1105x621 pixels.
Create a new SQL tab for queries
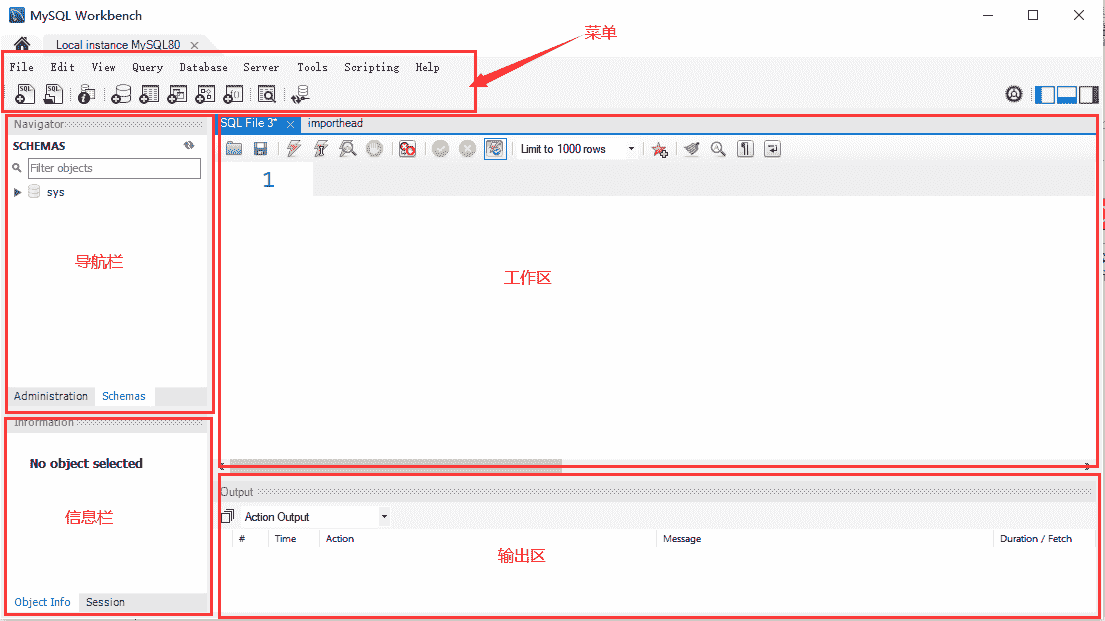25,94
